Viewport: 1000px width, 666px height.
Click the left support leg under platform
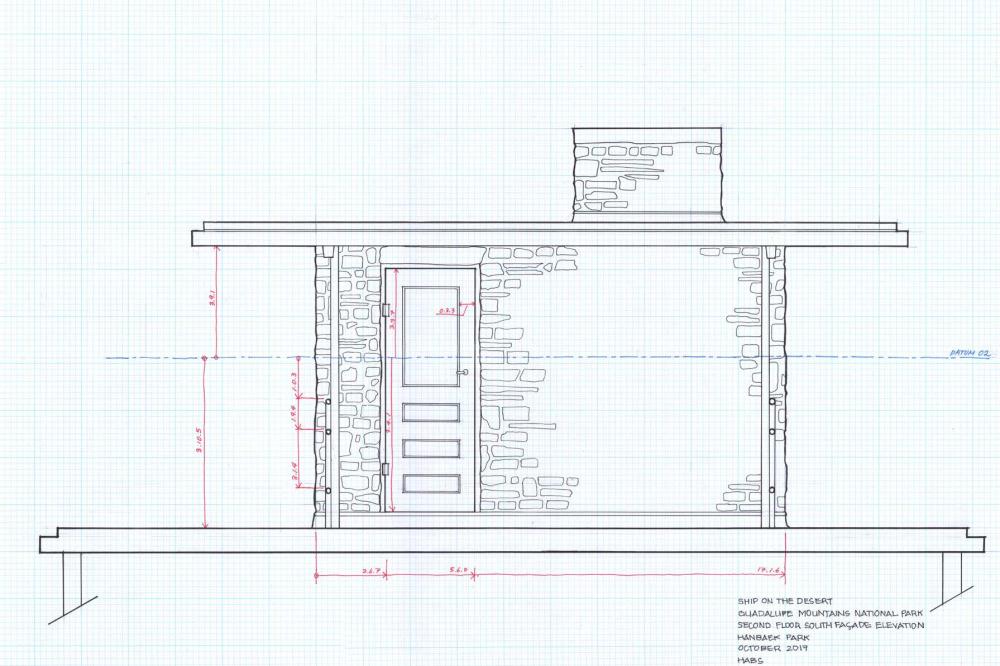[x=71, y=583]
